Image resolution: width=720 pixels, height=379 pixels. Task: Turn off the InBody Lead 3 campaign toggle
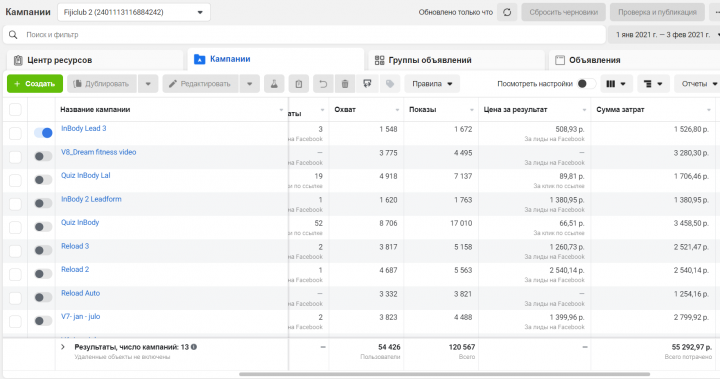click(x=43, y=133)
